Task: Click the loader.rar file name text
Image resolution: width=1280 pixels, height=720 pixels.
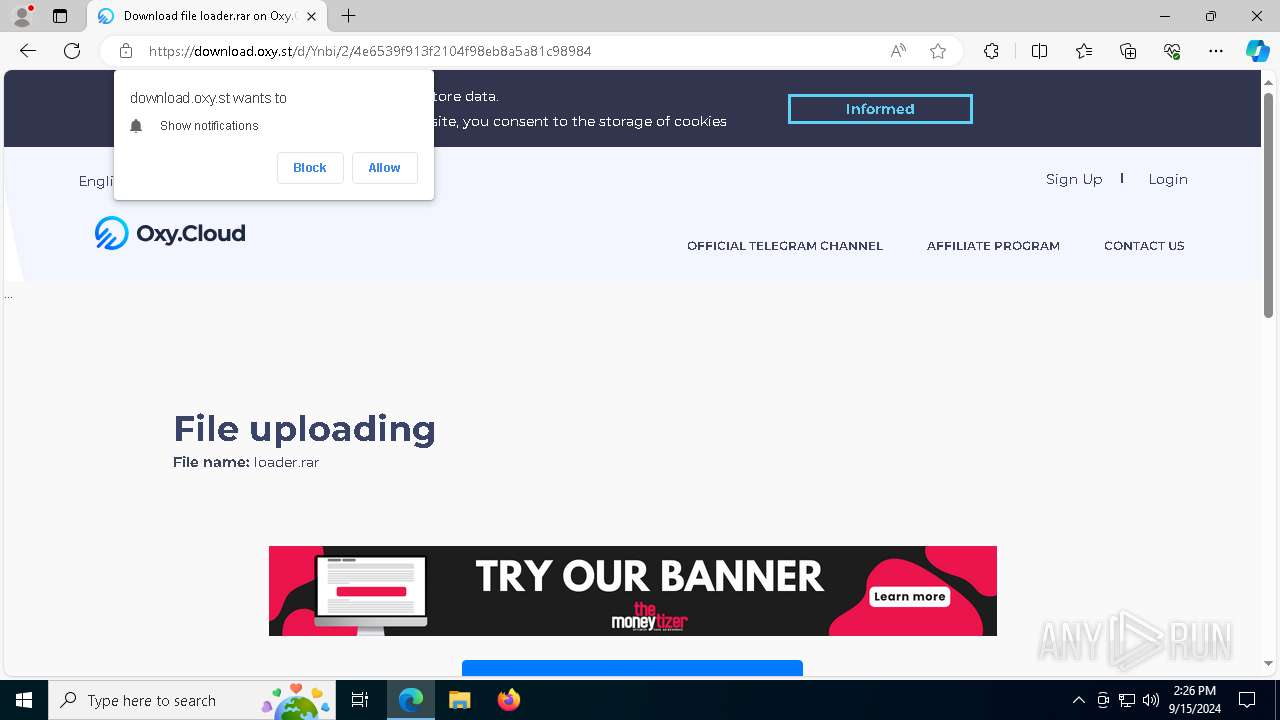Action: point(286,462)
